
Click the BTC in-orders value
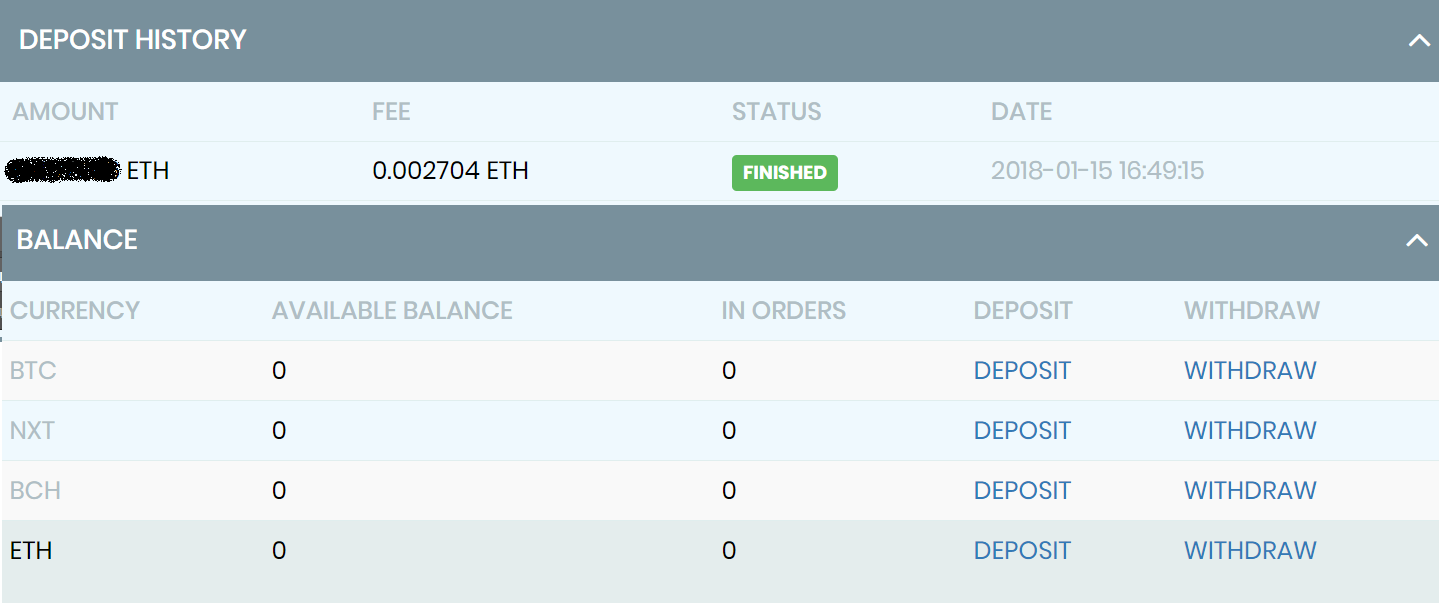click(729, 371)
